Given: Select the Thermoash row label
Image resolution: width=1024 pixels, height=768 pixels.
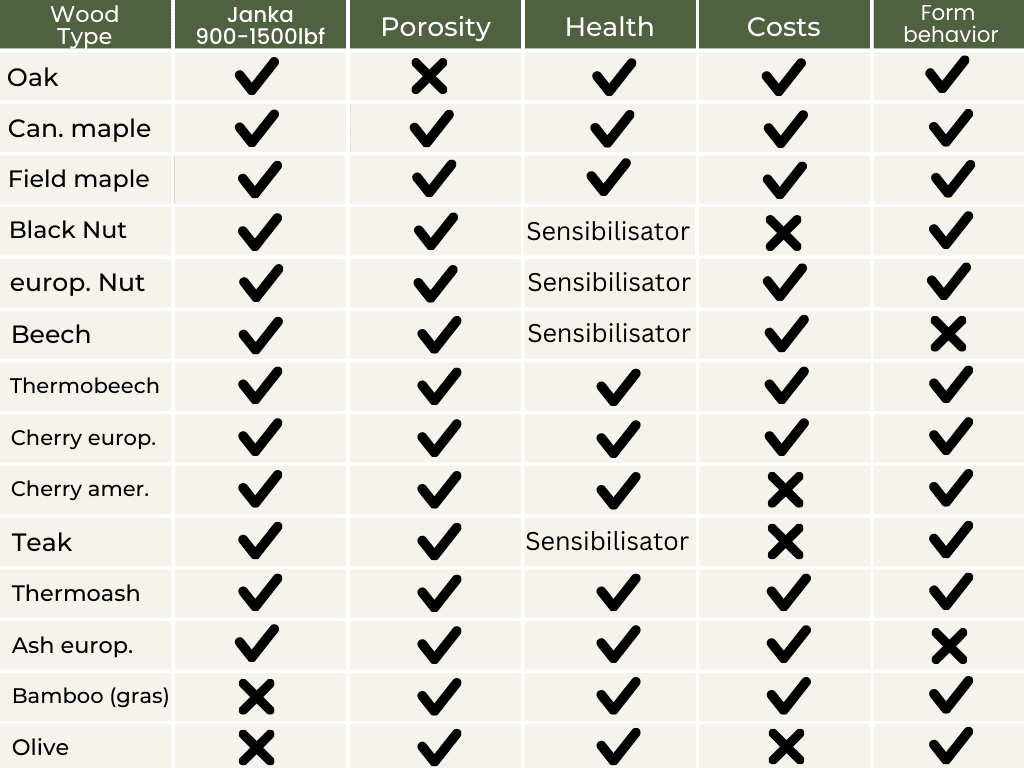Looking at the screenshot, I should coord(76,593).
